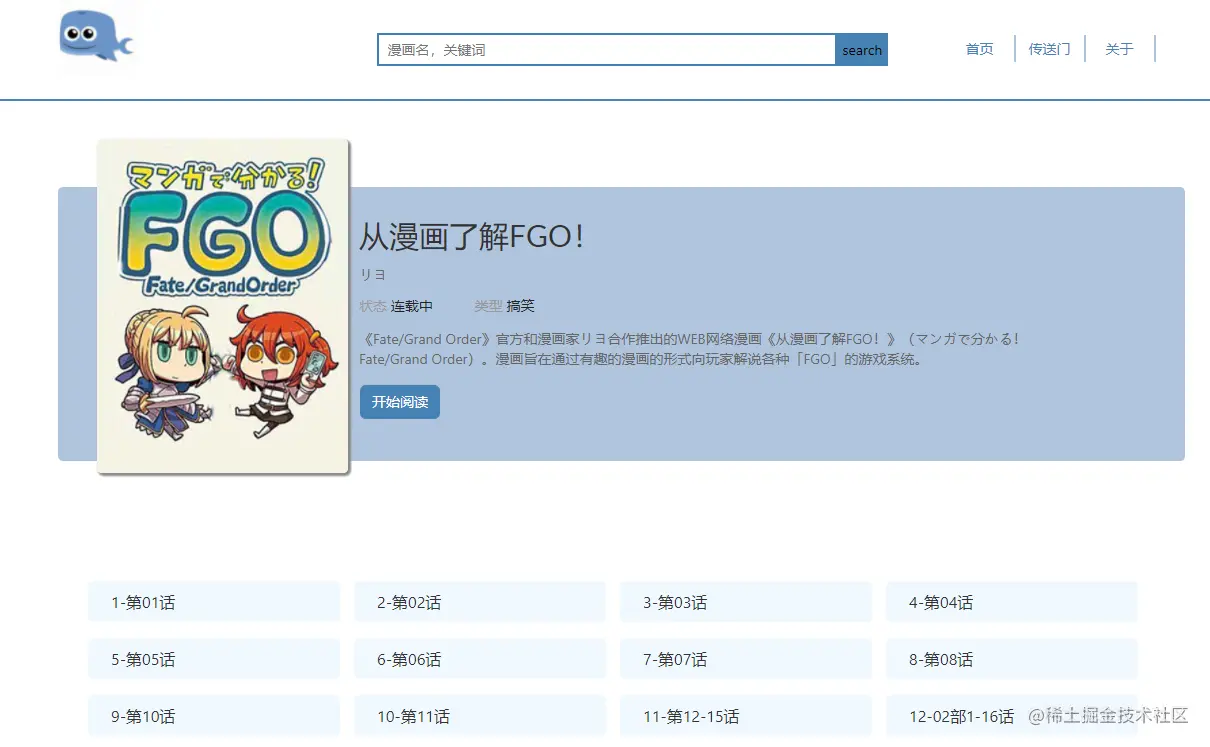
Task: Click the manga search input field
Action: tap(600, 49)
